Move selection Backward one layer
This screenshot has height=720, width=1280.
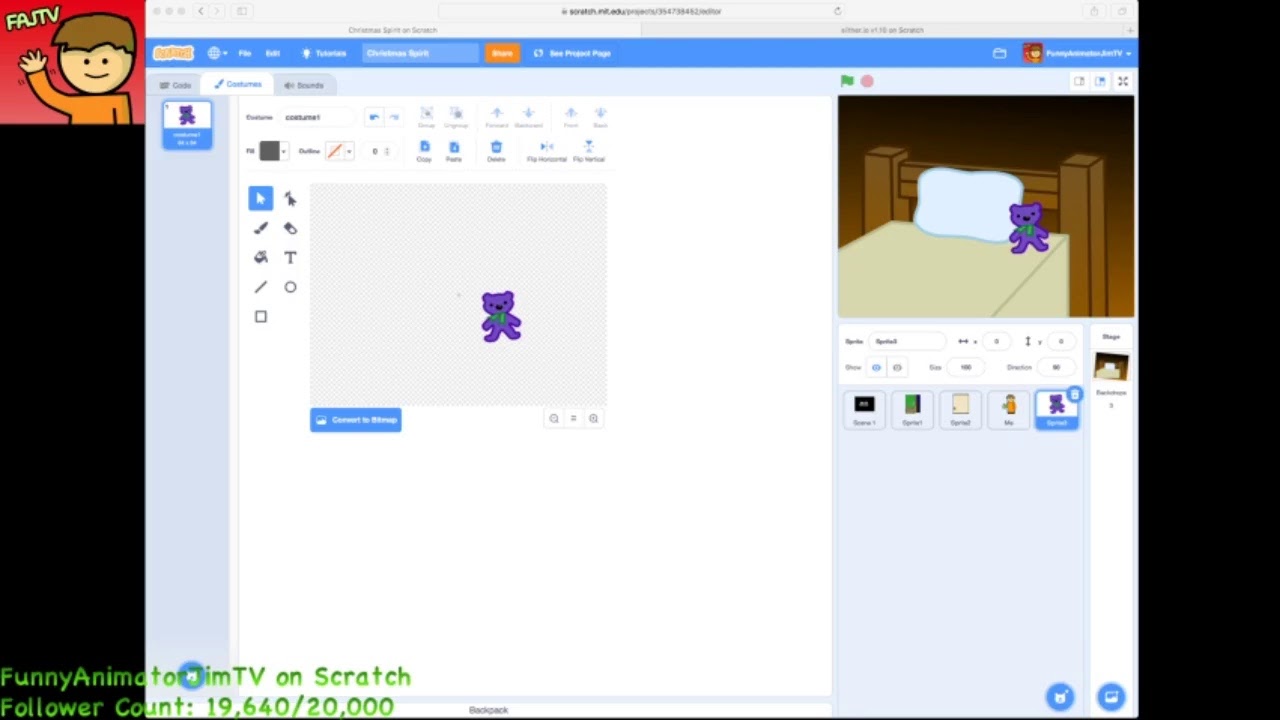coord(529,117)
